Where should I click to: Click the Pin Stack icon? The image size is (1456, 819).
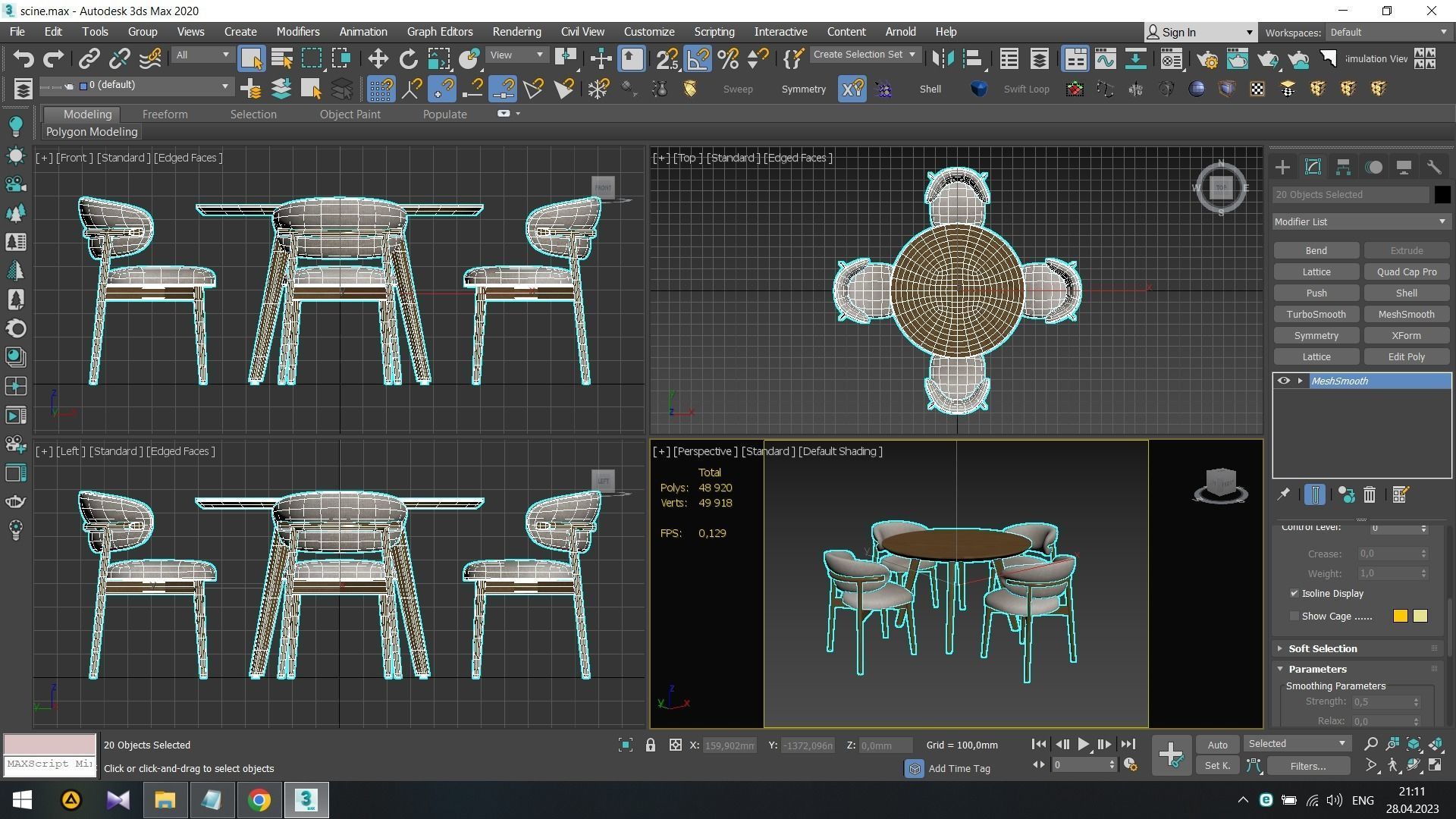[1283, 495]
